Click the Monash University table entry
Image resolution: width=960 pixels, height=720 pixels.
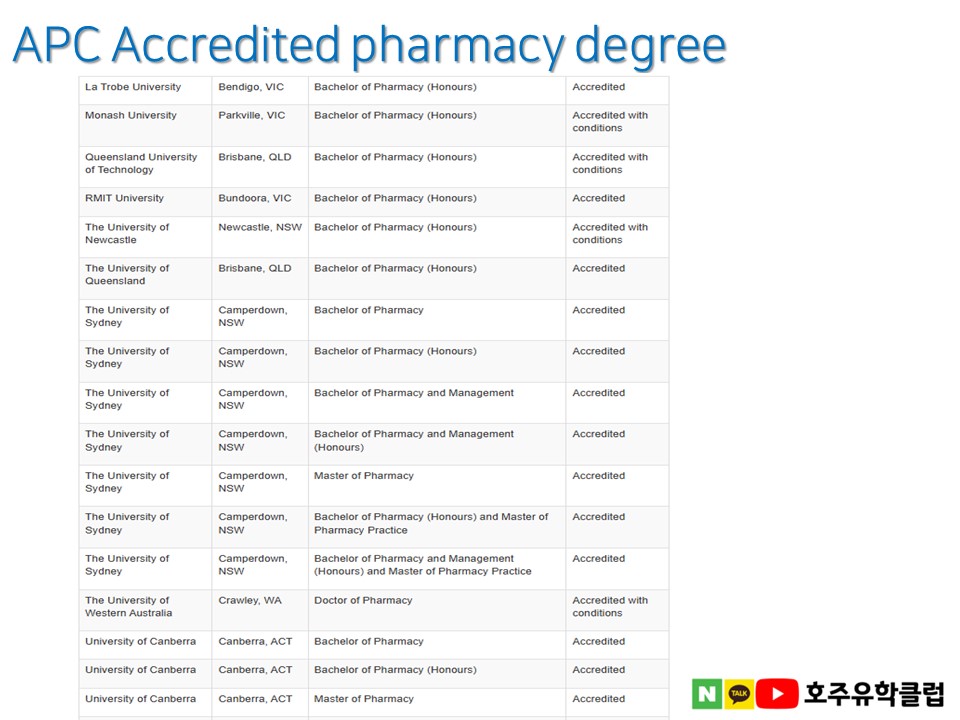click(x=131, y=116)
